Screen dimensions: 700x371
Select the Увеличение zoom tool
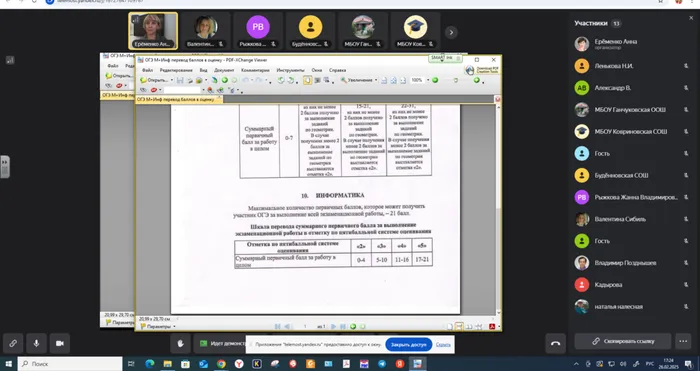[x=356, y=80]
